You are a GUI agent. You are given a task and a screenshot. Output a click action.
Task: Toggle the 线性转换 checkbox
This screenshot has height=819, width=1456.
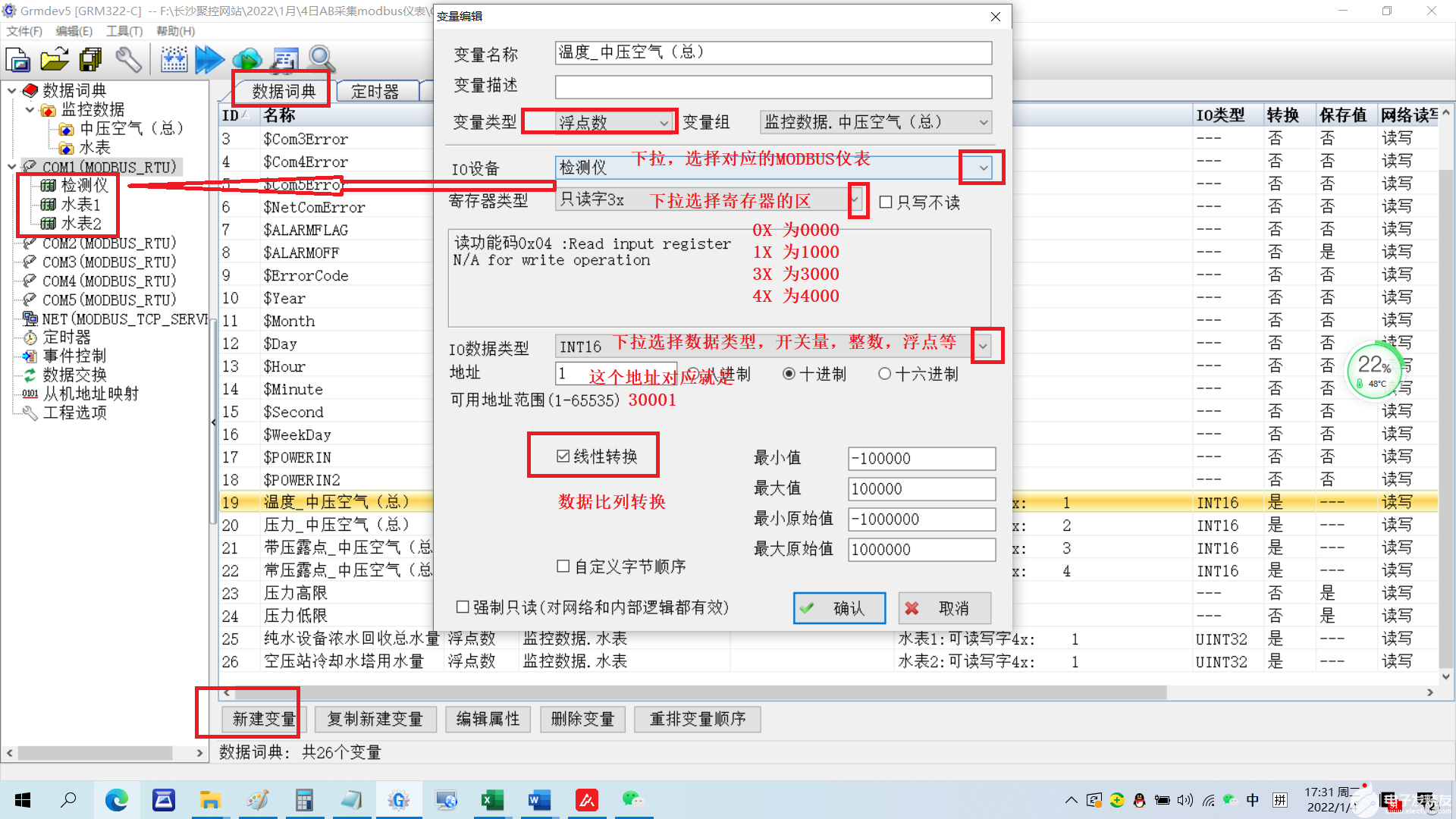click(563, 456)
